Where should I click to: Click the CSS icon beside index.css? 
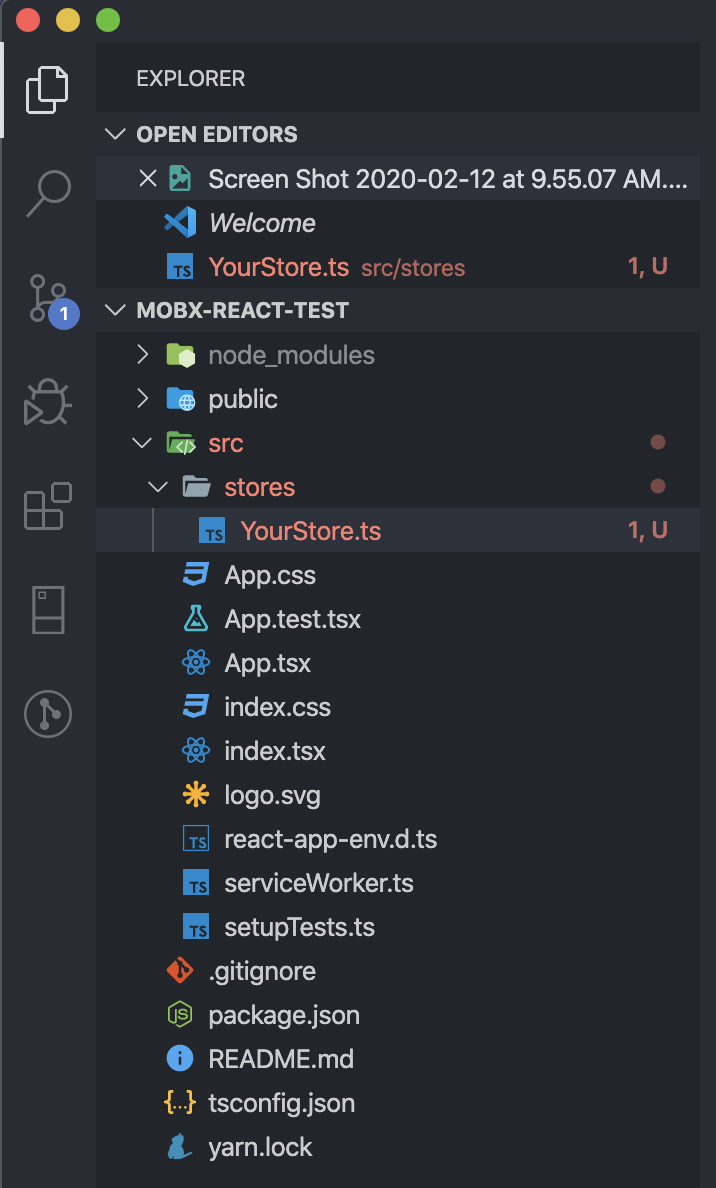point(196,707)
